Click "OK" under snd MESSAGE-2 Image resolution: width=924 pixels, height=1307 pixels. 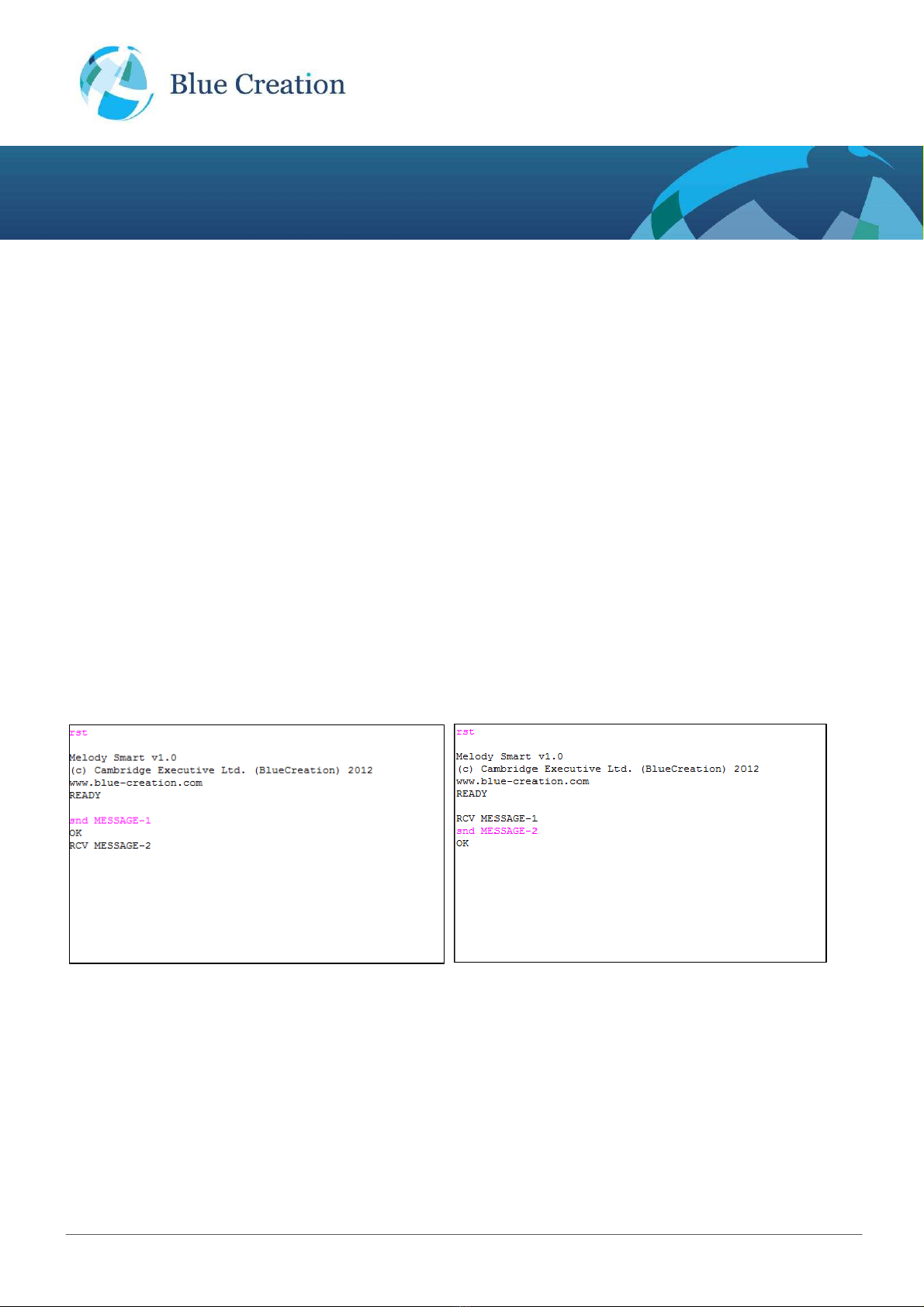(462, 843)
